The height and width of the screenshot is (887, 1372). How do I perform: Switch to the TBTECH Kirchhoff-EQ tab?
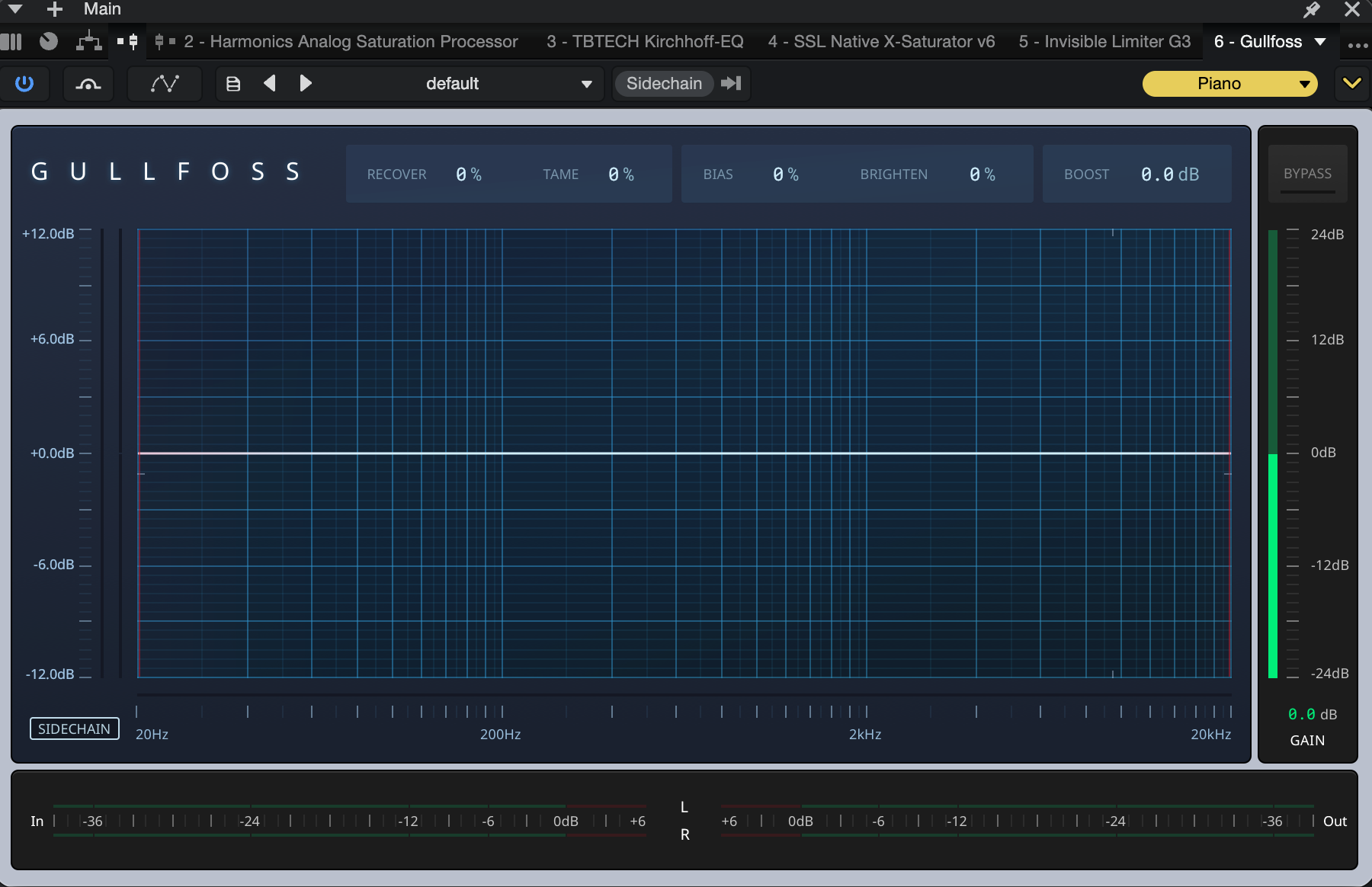[645, 42]
